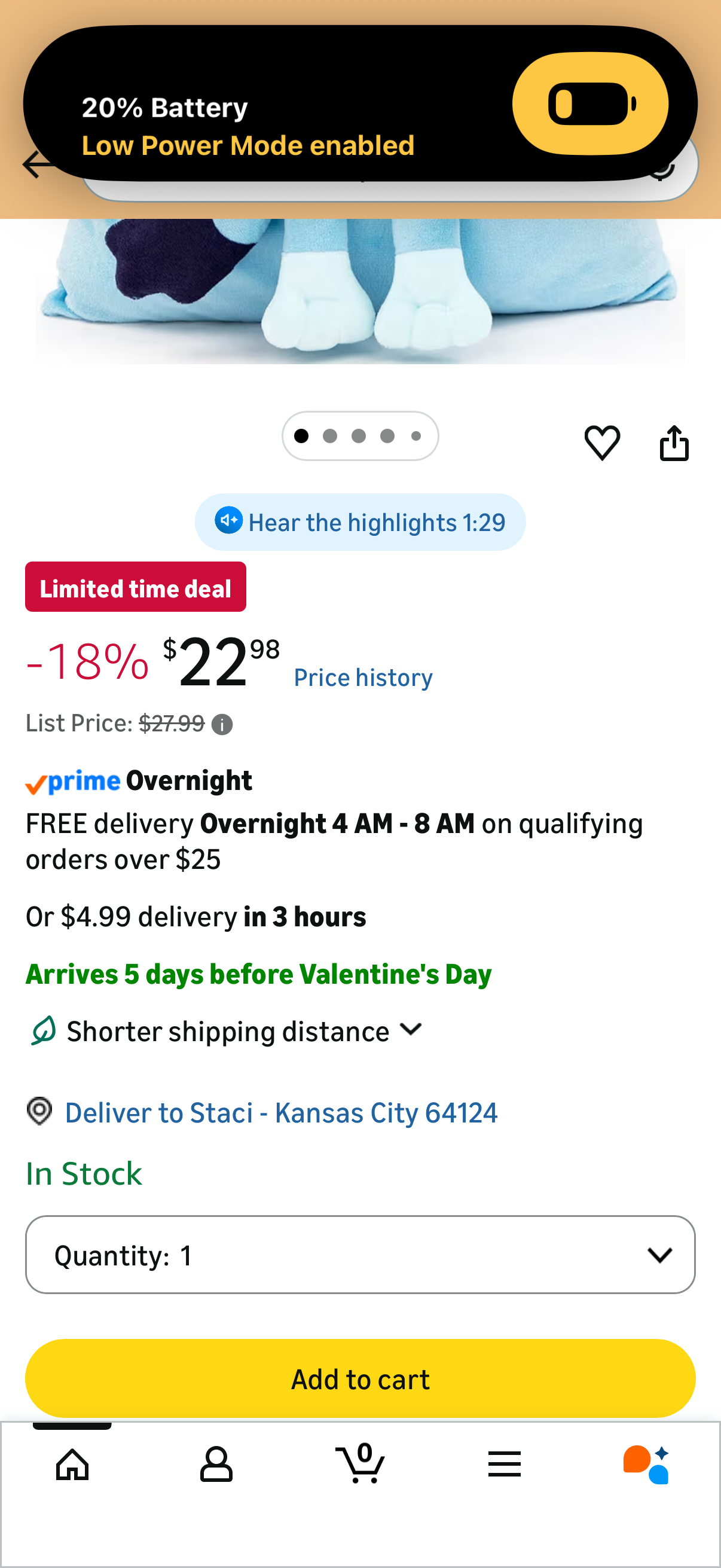This screenshot has width=721, height=1568.
Task: Tap the heart wishlist icon
Action: pos(602,443)
